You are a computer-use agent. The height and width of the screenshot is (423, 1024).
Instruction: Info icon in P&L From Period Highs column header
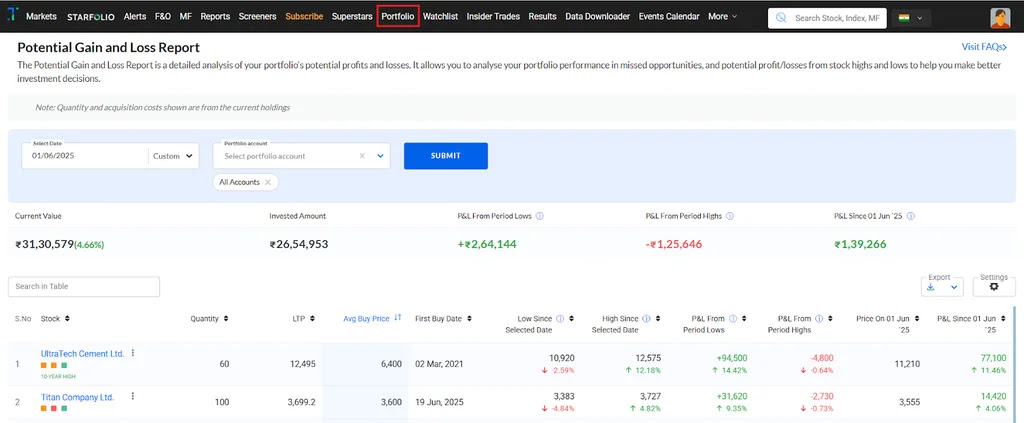(819, 319)
